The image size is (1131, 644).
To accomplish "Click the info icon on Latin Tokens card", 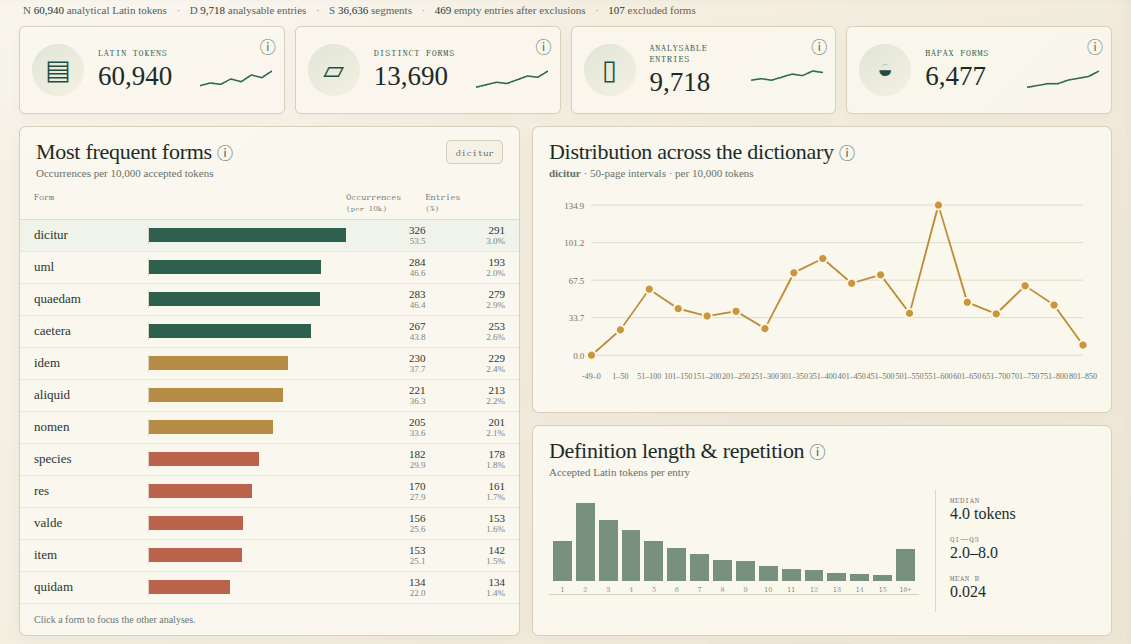I will point(268,47).
